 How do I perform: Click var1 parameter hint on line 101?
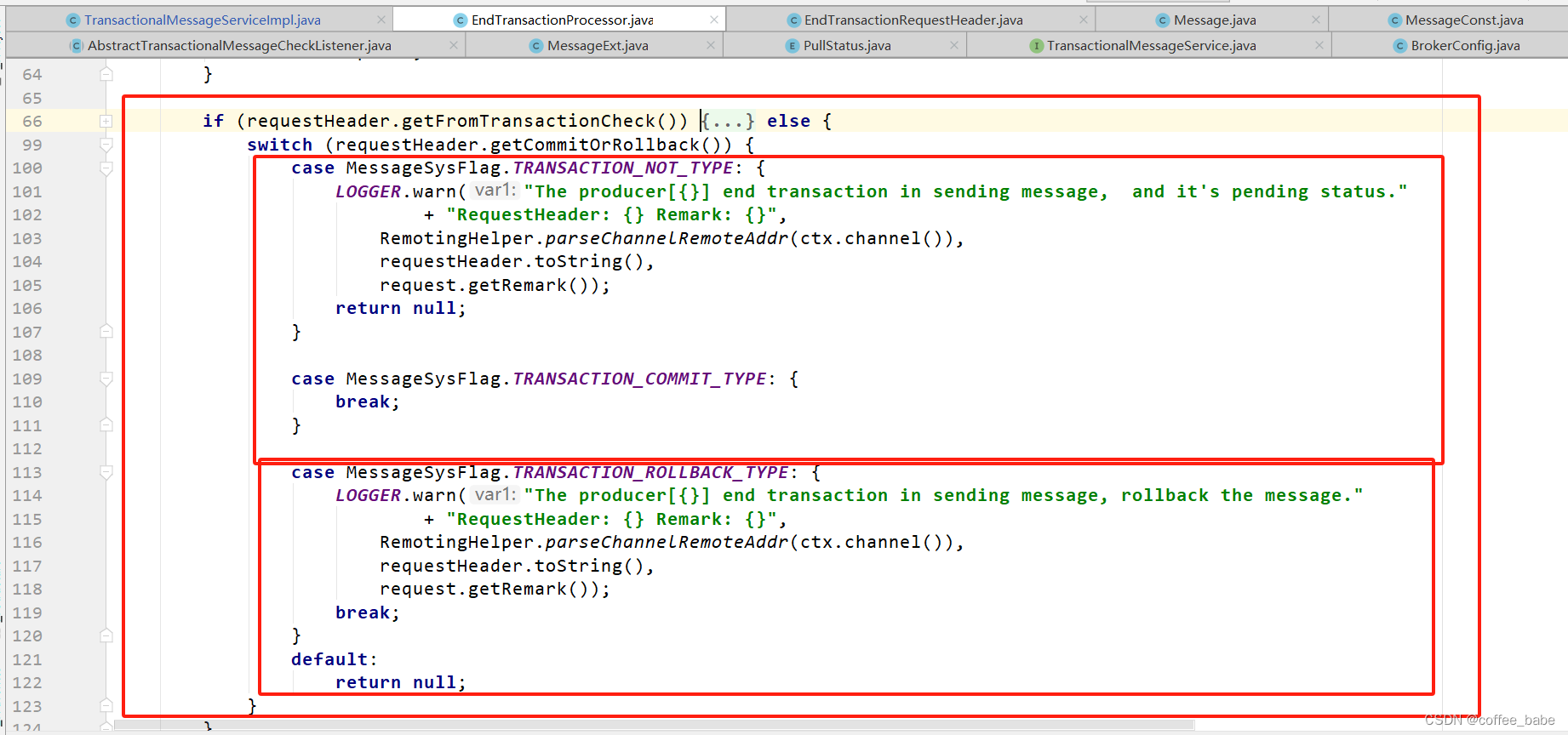point(495,191)
